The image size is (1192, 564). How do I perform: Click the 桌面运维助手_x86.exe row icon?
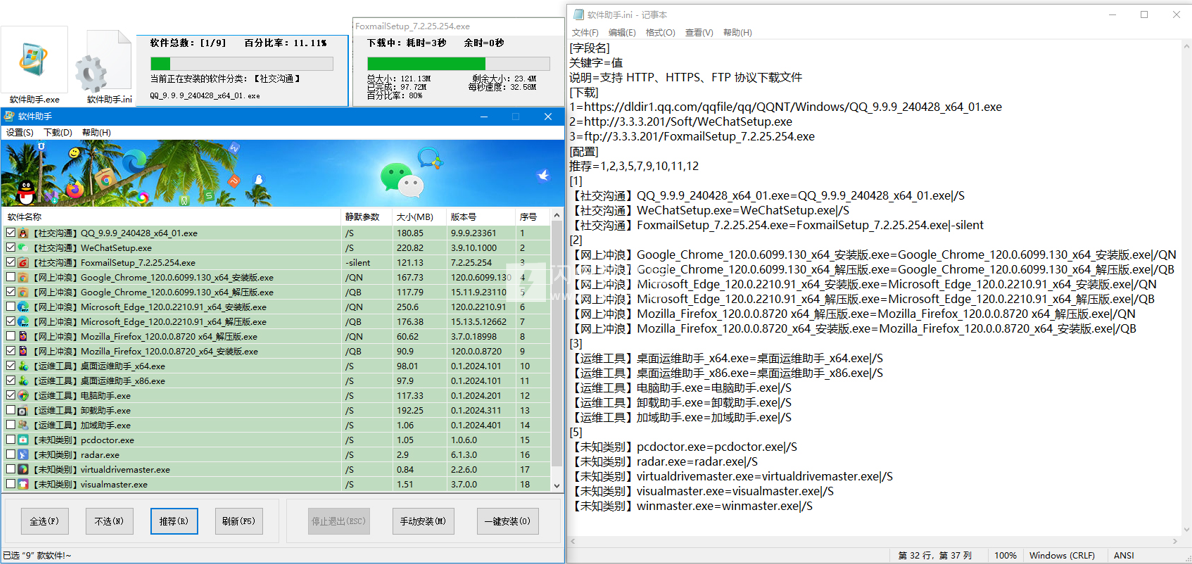(23, 381)
